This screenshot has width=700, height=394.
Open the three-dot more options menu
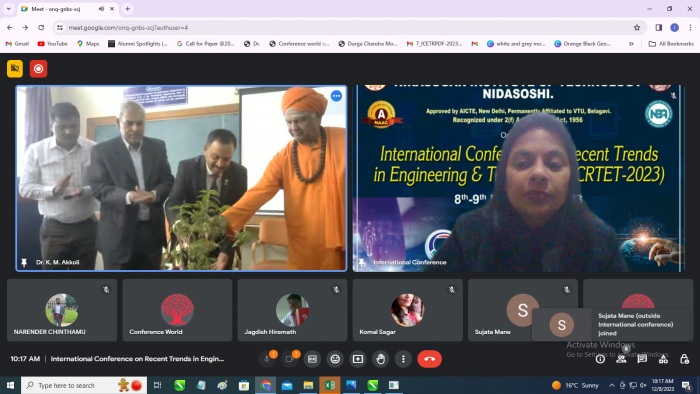tap(403, 359)
